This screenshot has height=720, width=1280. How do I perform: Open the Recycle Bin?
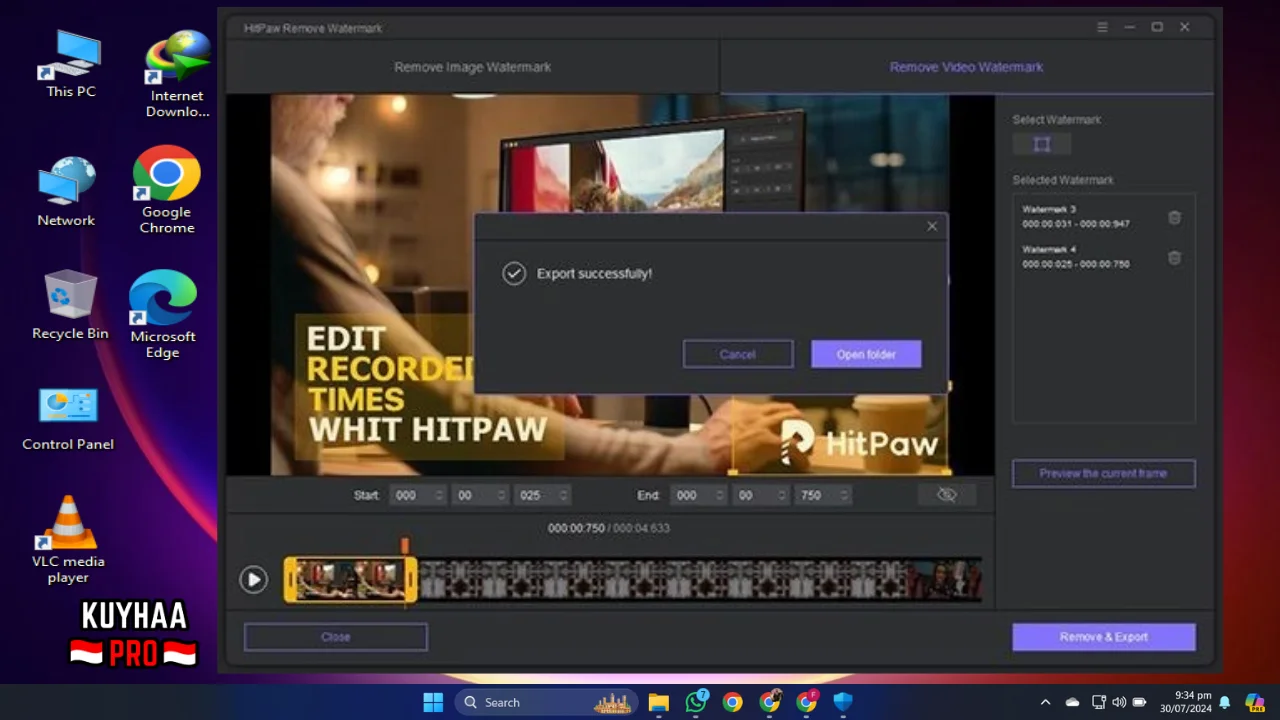pos(70,305)
